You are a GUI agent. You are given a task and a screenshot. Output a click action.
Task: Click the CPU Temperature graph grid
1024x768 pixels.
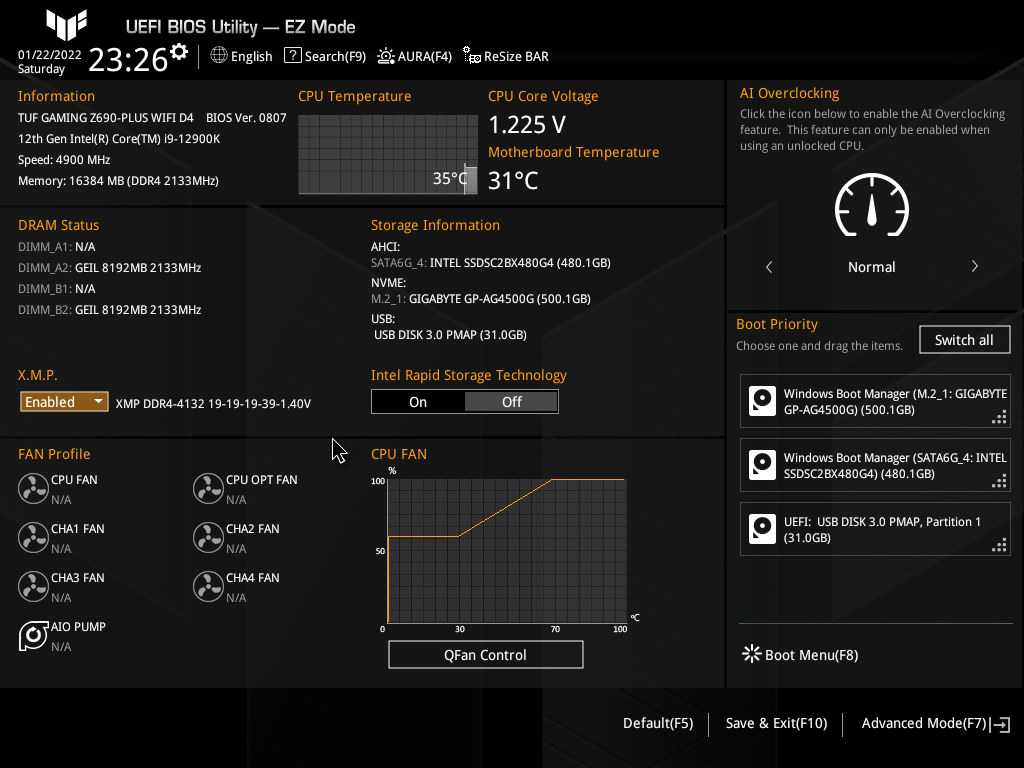388,155
